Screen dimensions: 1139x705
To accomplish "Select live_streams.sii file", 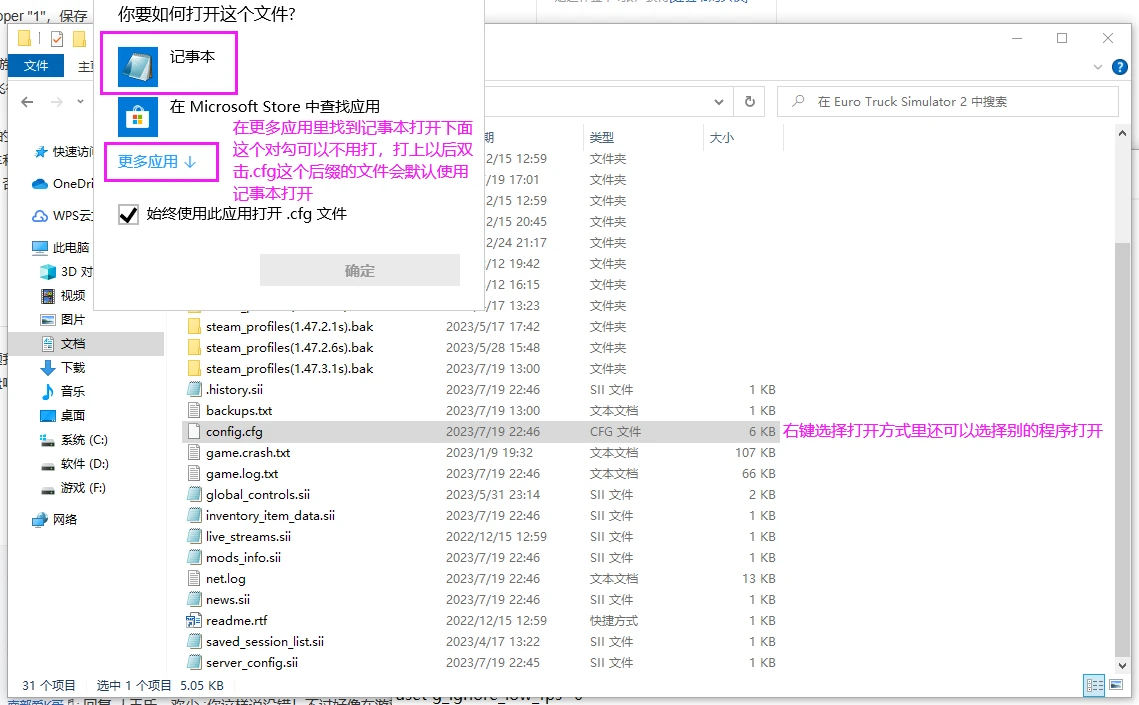I will pyautogui.click(x=248, y=537).
